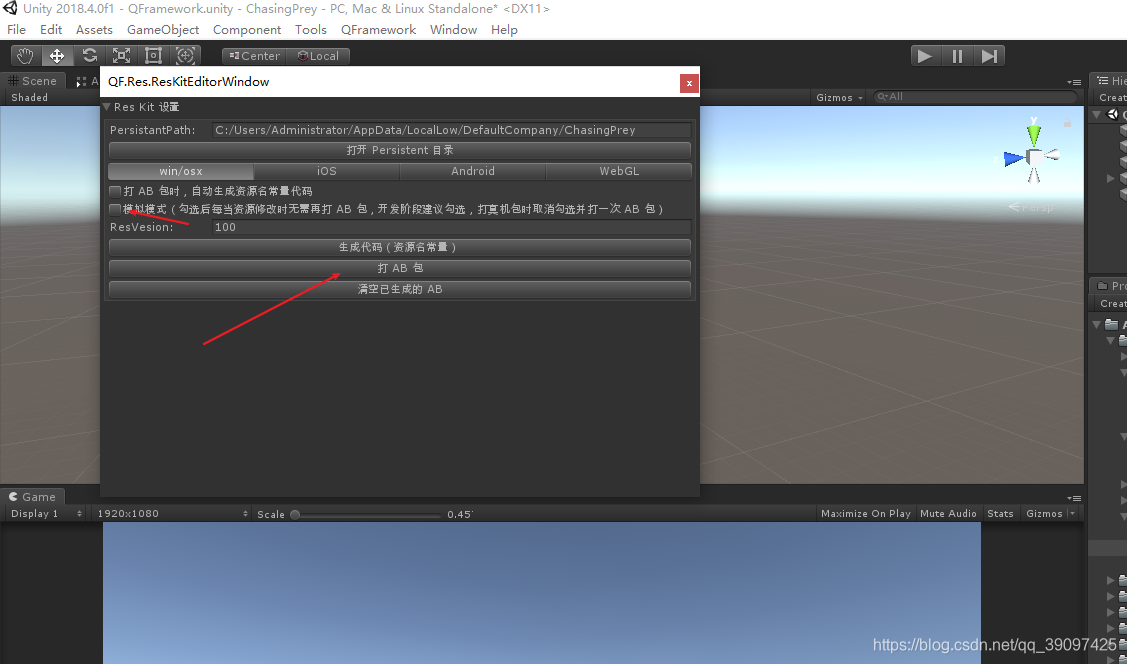Activate the Rect Transform tool
The width and height of the screenshot is (1127, 664).
coord(153,55)
